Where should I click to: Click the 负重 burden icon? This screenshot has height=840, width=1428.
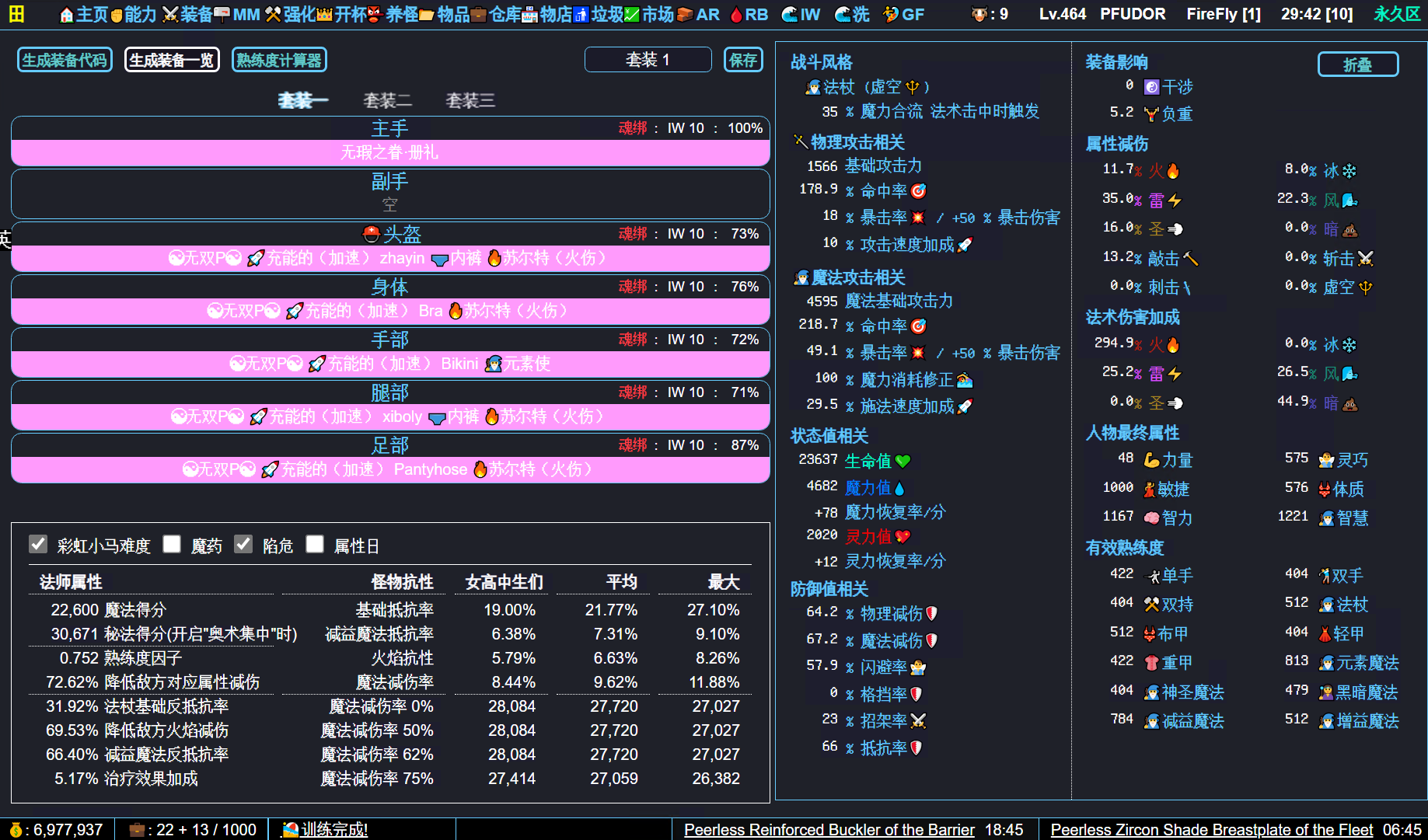coord(1152,114)
